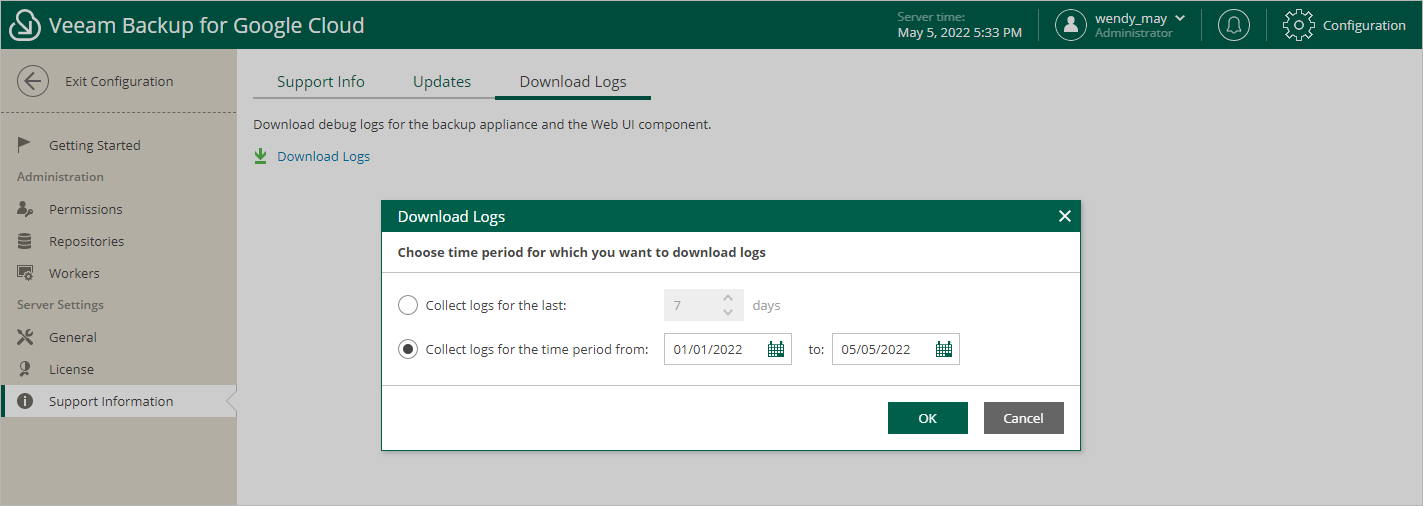Click the wendy_may user avatar icon
1423x506 pixels.
[1071, 26]
